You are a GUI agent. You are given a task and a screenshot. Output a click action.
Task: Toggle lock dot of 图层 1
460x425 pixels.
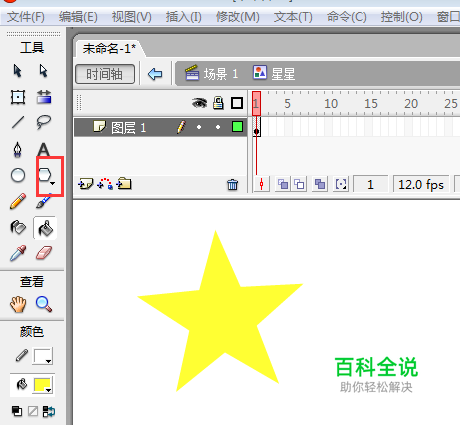tap(218, 127)
